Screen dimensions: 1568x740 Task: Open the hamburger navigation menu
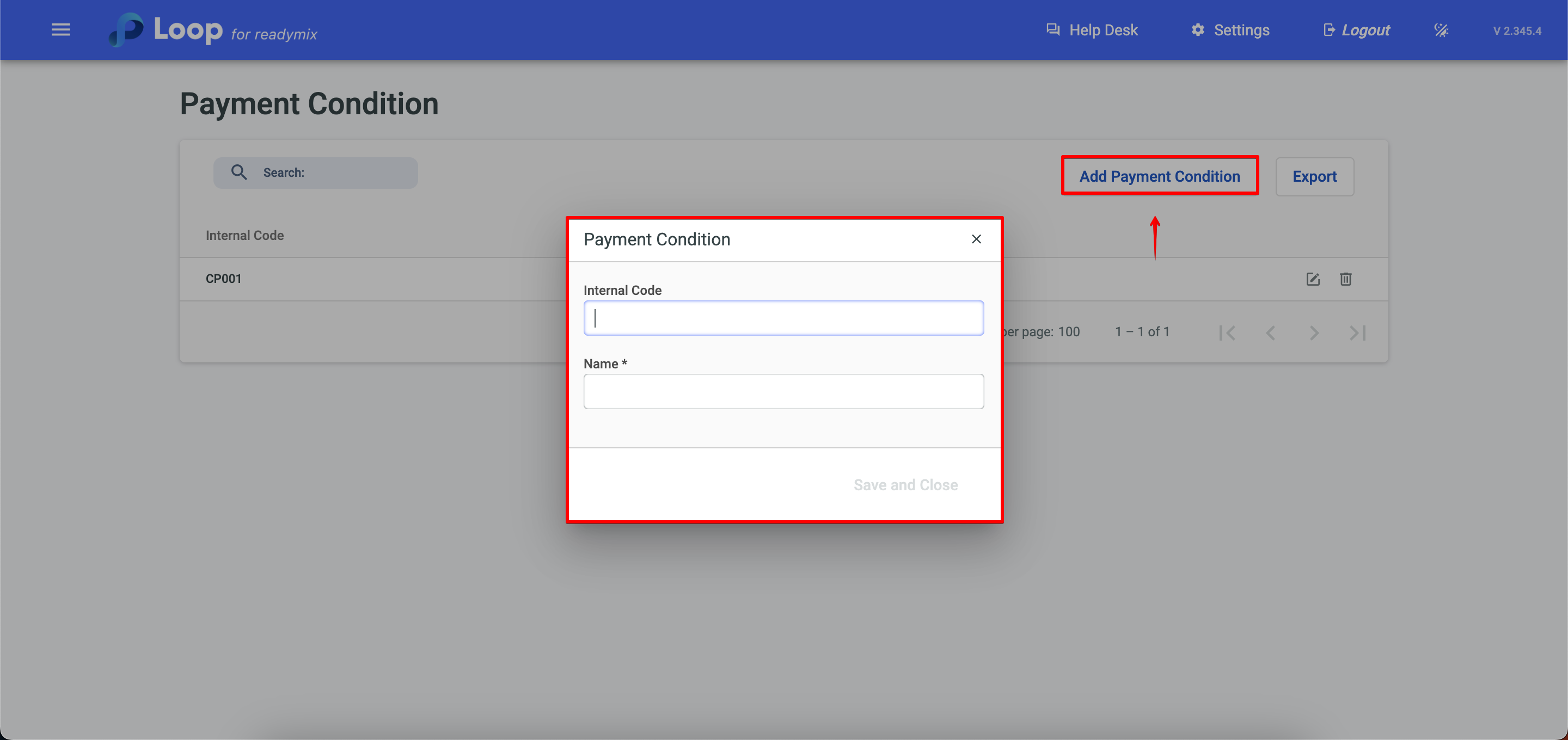pyautogui.click(x=61, y=30)
